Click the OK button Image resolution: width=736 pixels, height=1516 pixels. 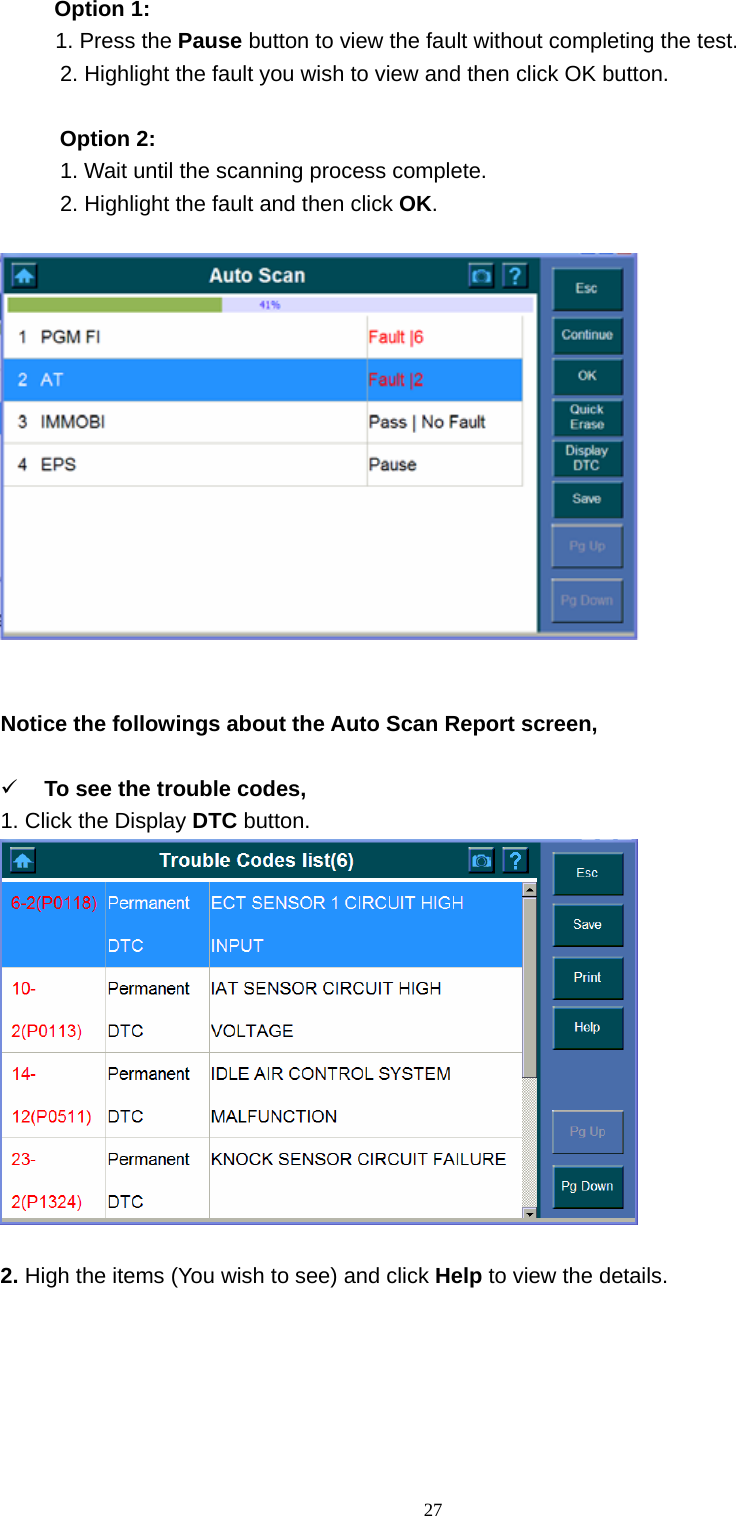[587, 376]
